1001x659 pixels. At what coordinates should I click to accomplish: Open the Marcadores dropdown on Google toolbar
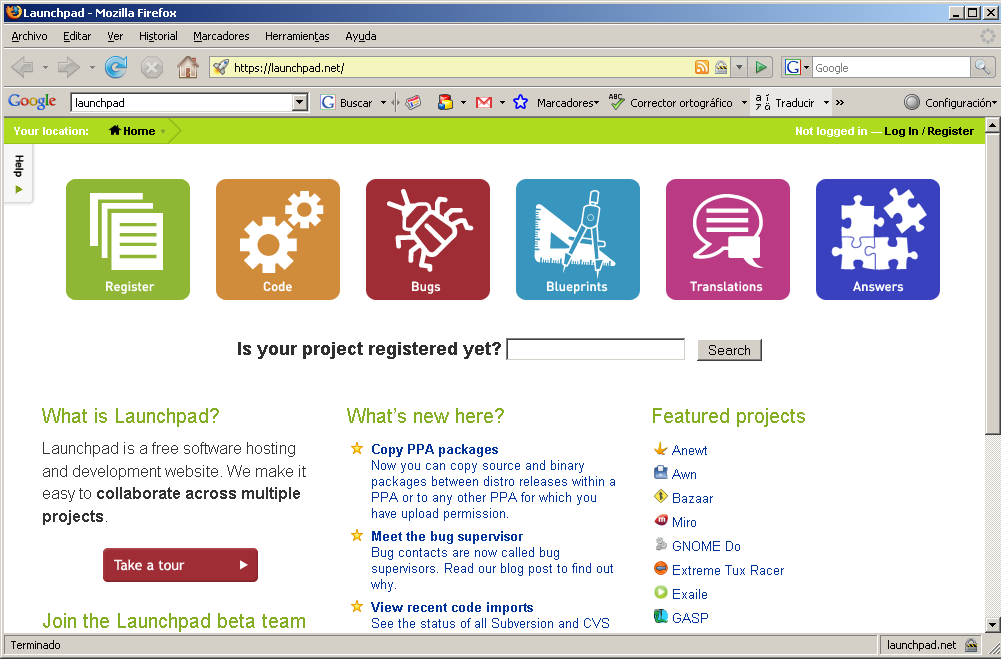[x=568, y=103]
